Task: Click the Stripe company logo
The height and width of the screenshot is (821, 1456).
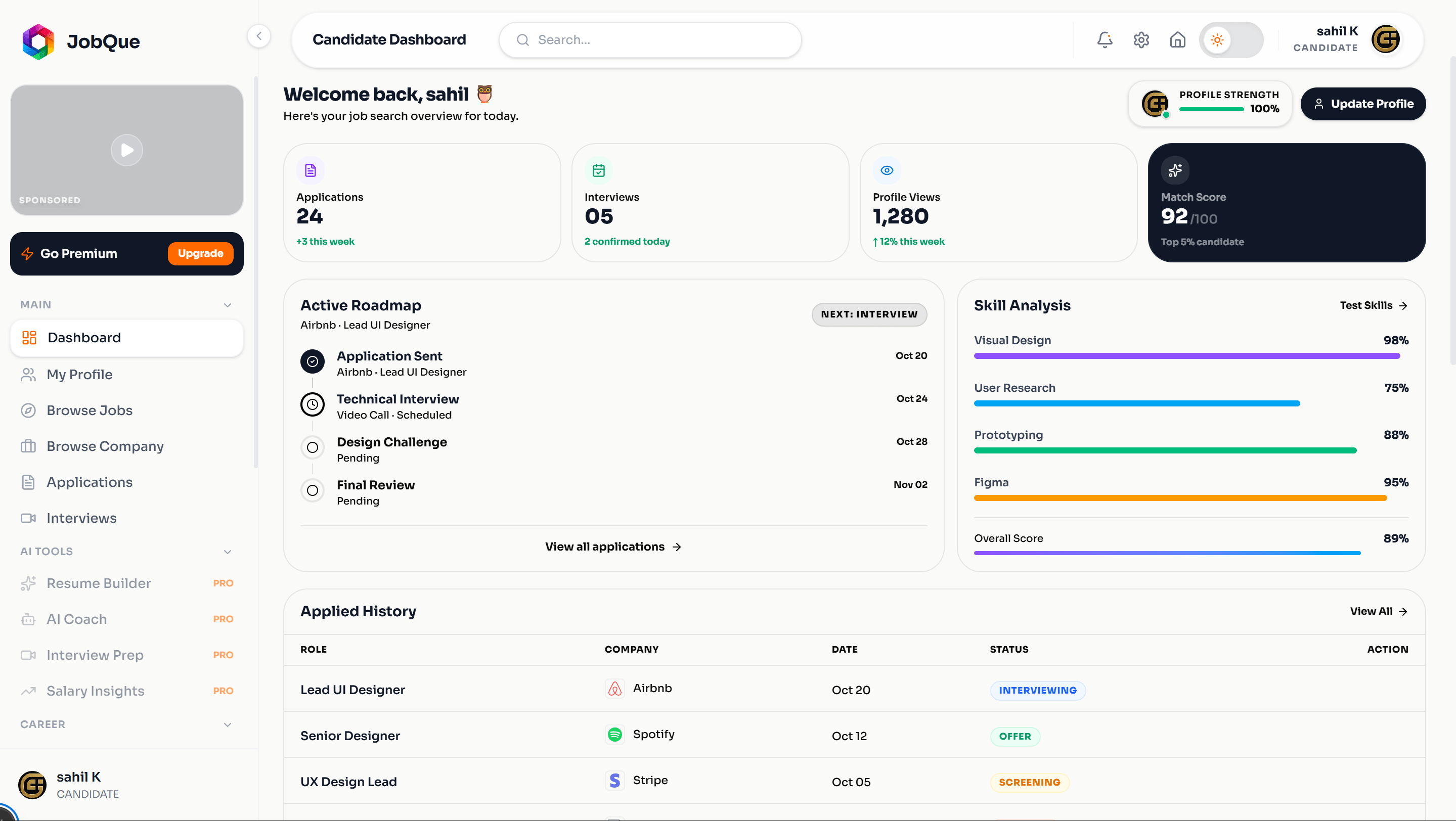Action: [x=614, y=781]
